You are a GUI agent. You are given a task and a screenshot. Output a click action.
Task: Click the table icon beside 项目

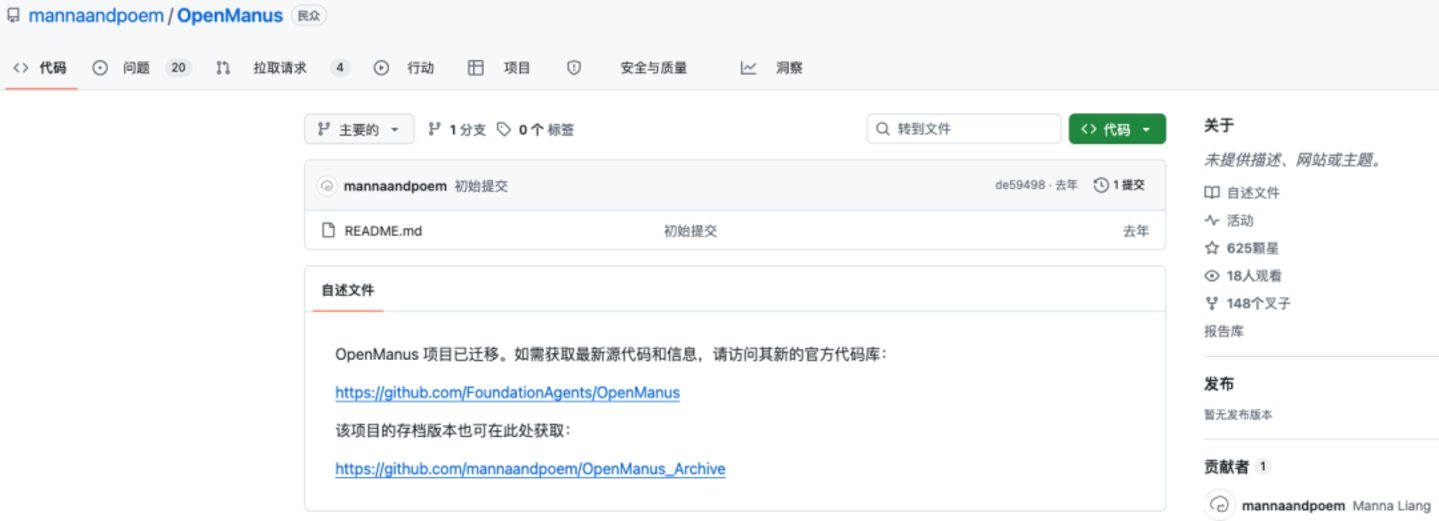coord(476,68)
